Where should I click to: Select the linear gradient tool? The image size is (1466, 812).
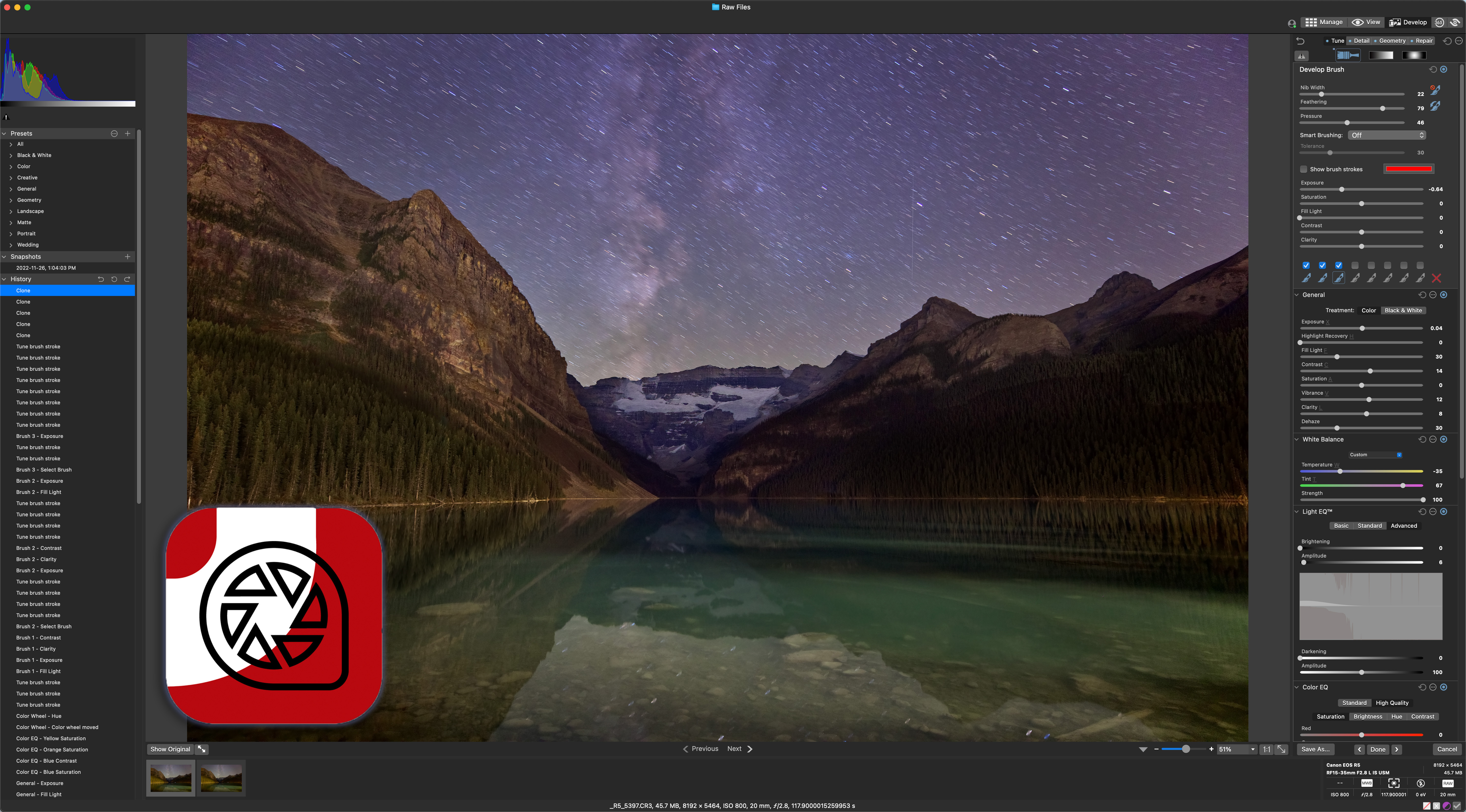[x=1381, y=55]
